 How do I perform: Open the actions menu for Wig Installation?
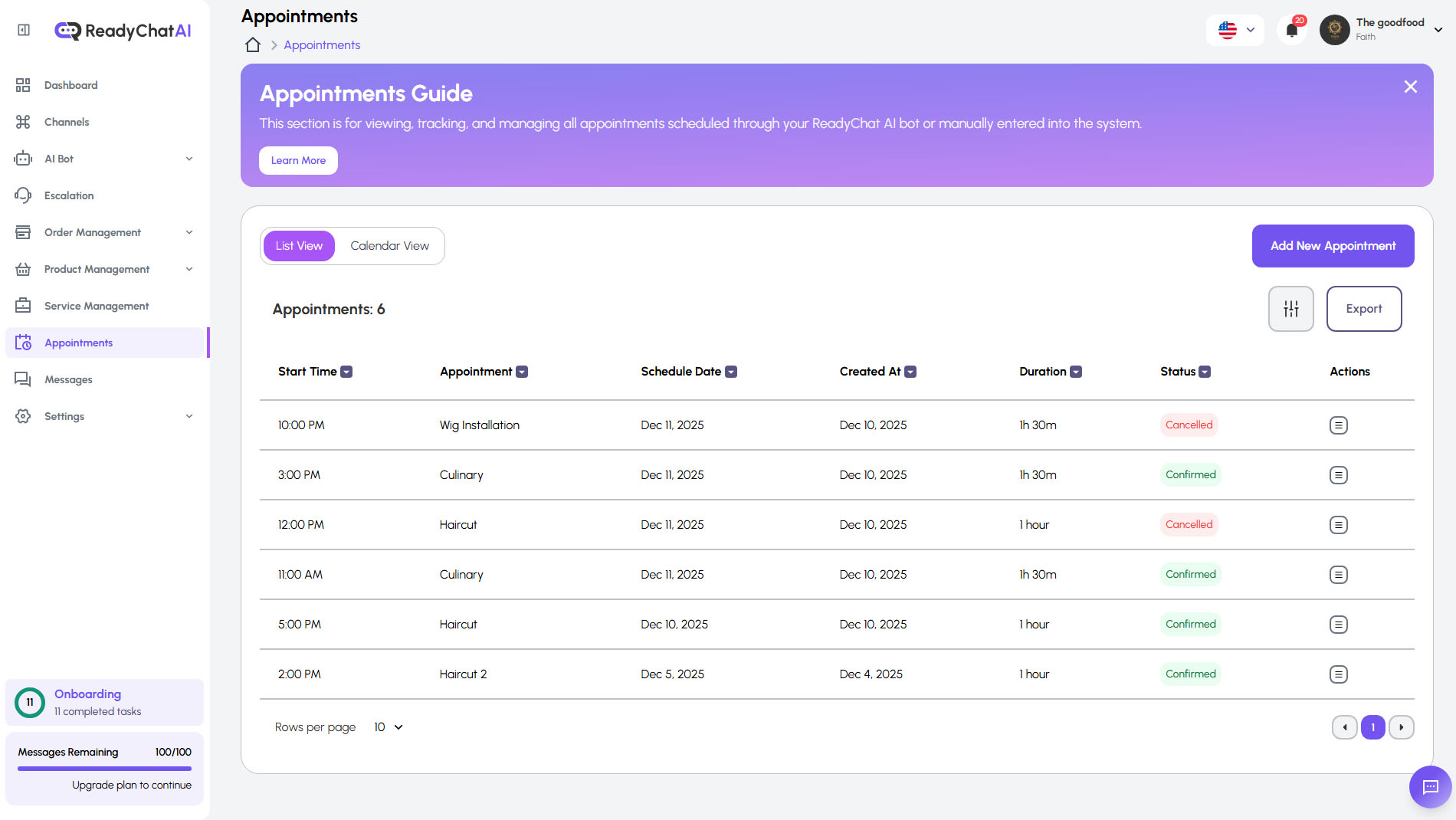[1338, 425]
